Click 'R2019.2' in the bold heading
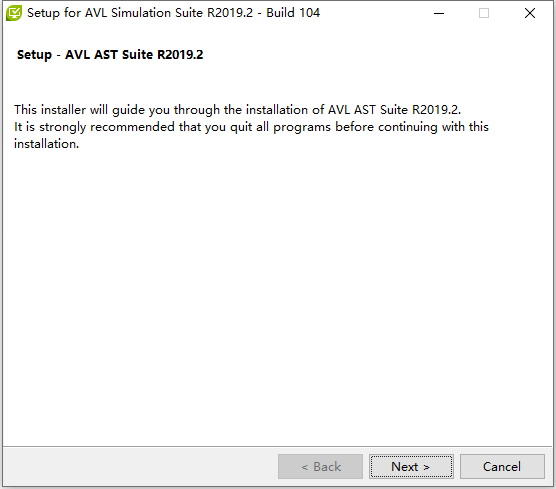Viewport: 556px width, 489px height. tap(180, 55)
